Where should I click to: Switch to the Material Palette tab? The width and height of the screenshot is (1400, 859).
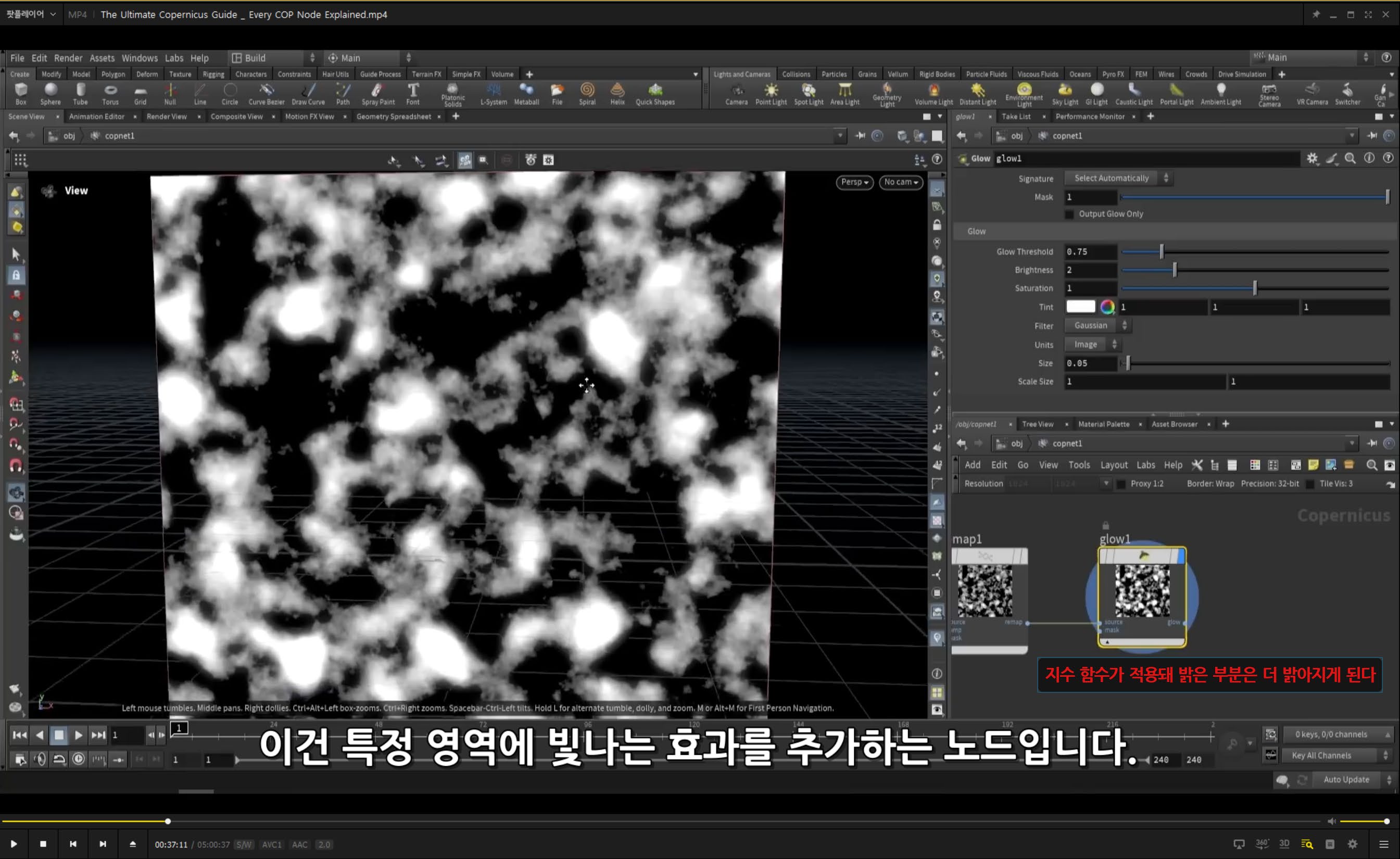1103,424
